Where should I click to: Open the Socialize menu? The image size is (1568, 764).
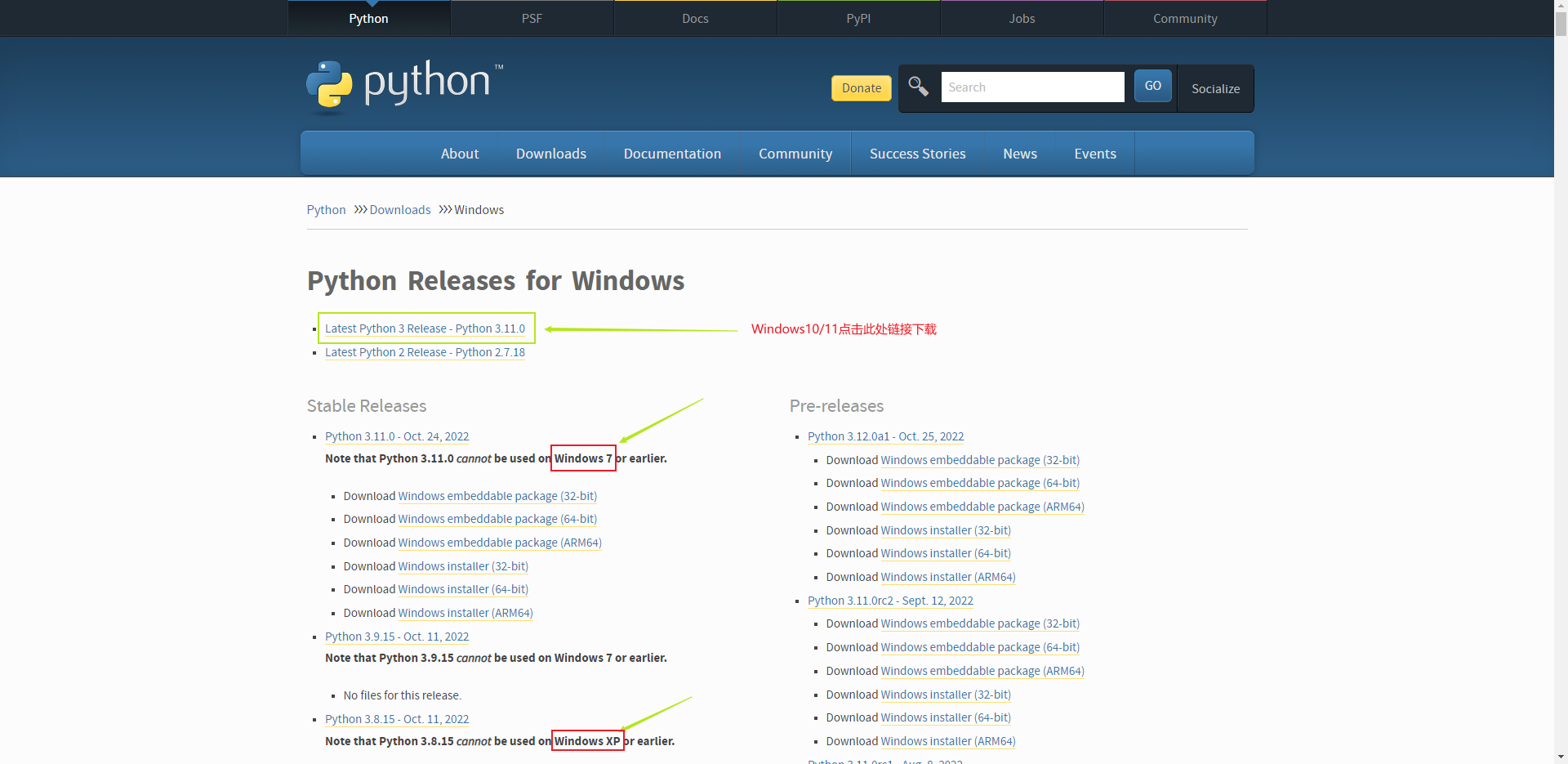pos(1214,88)
